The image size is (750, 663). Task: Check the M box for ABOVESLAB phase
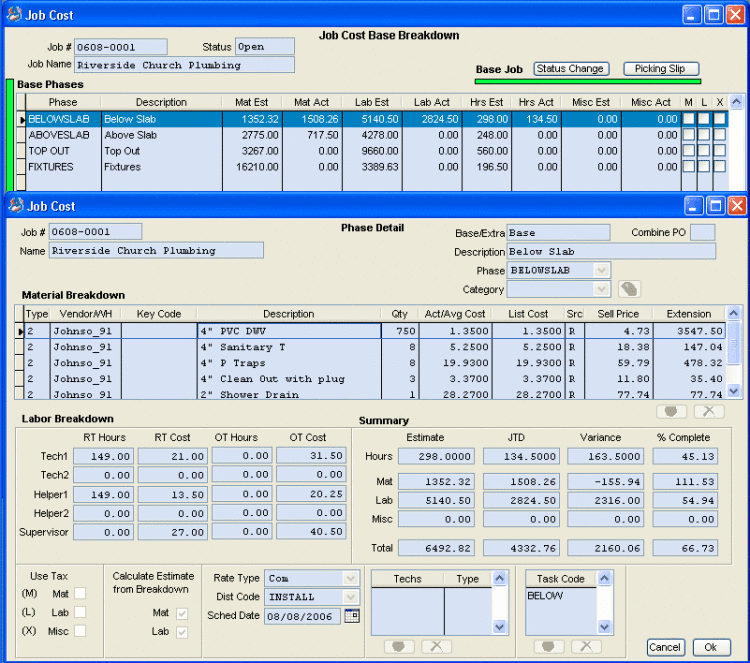(x=689, y=135)
